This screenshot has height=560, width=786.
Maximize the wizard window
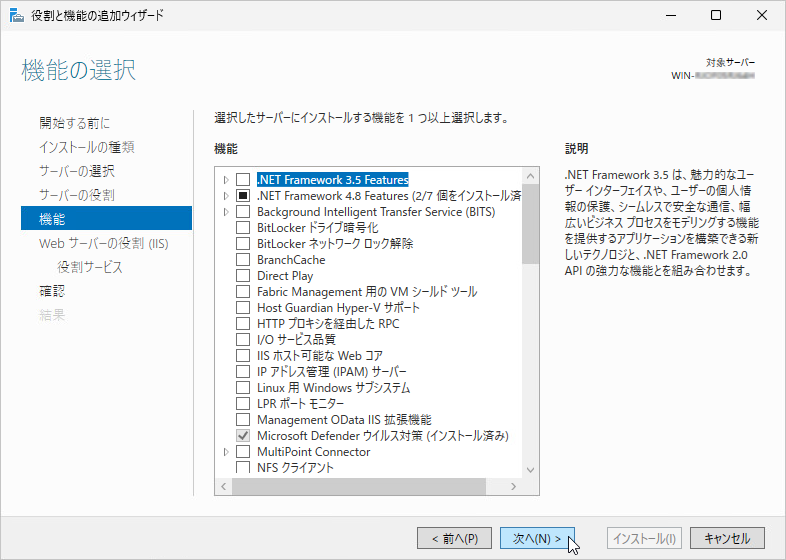716,16
